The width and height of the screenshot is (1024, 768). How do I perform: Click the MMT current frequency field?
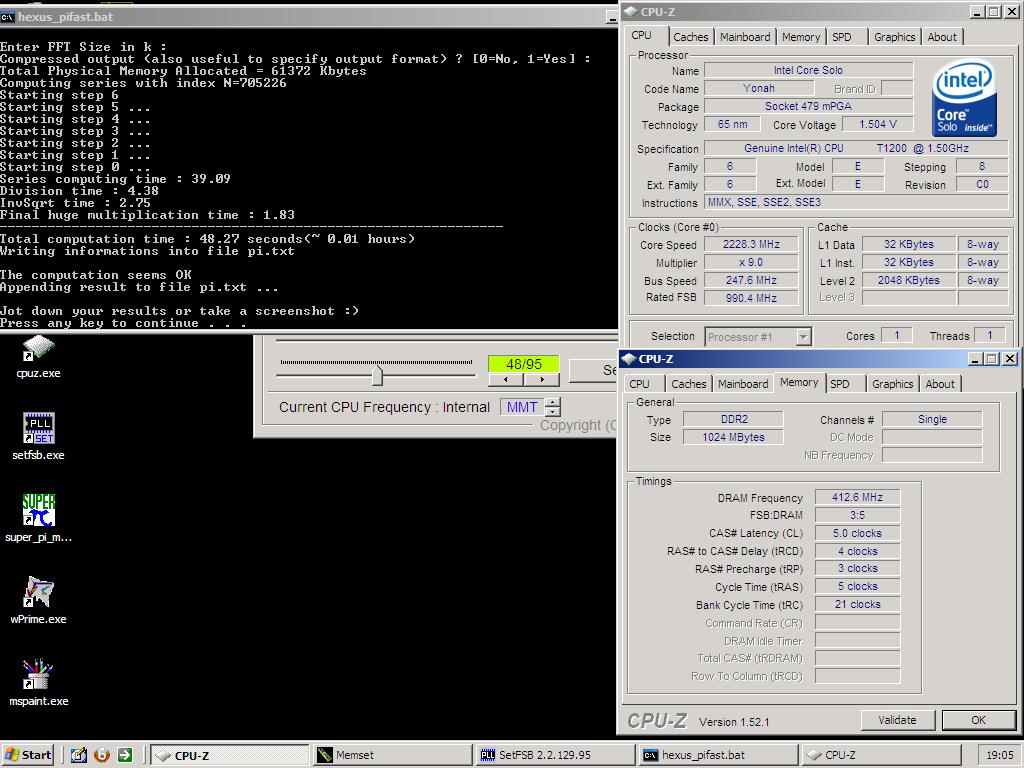coord(522,407)
